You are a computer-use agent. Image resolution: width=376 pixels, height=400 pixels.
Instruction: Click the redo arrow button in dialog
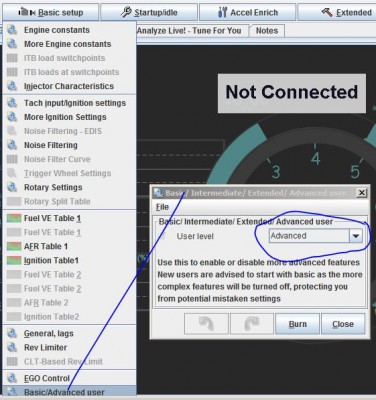pos(252,324)
